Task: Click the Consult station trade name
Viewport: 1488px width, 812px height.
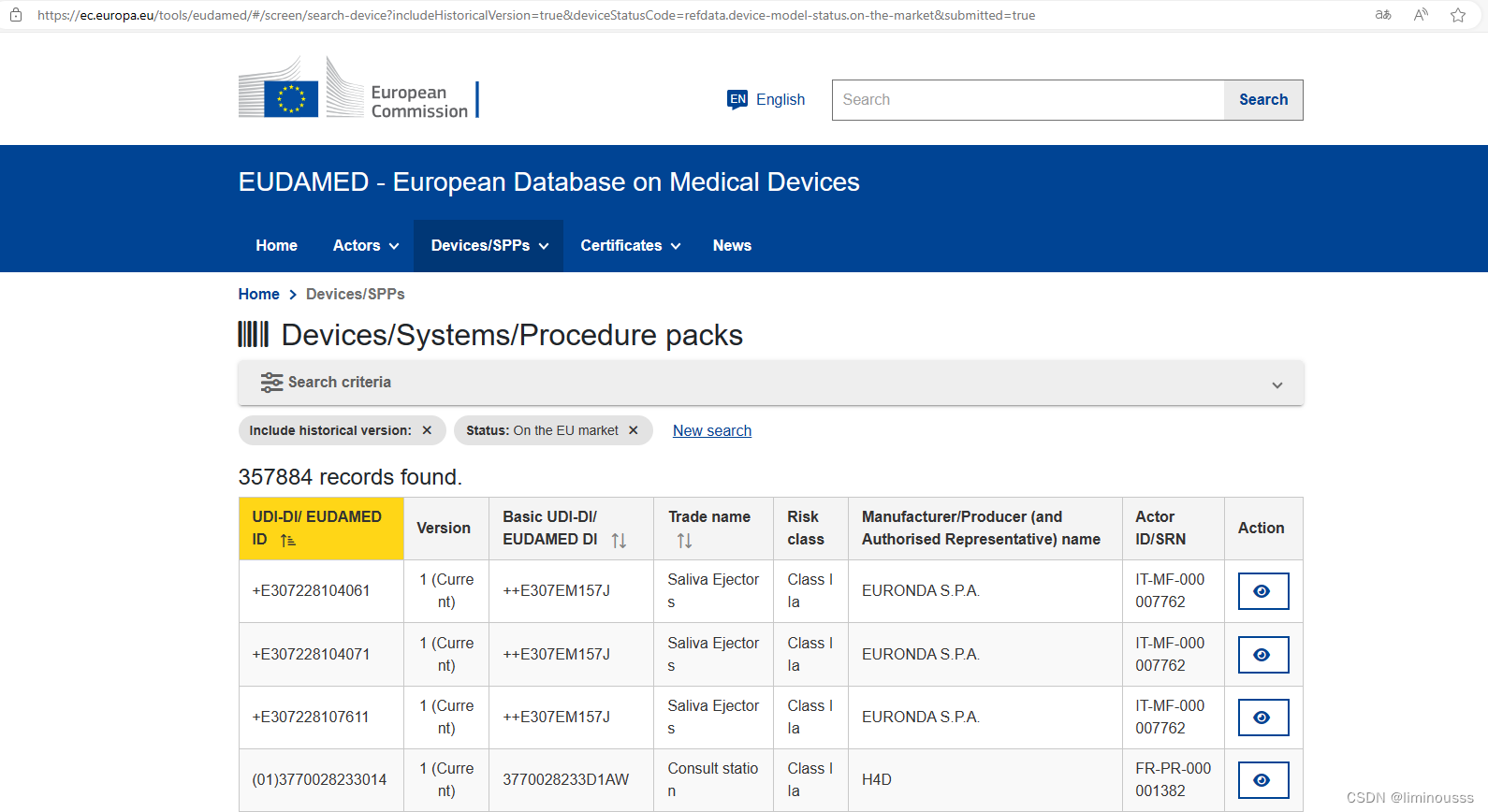Action: point(713,780)
